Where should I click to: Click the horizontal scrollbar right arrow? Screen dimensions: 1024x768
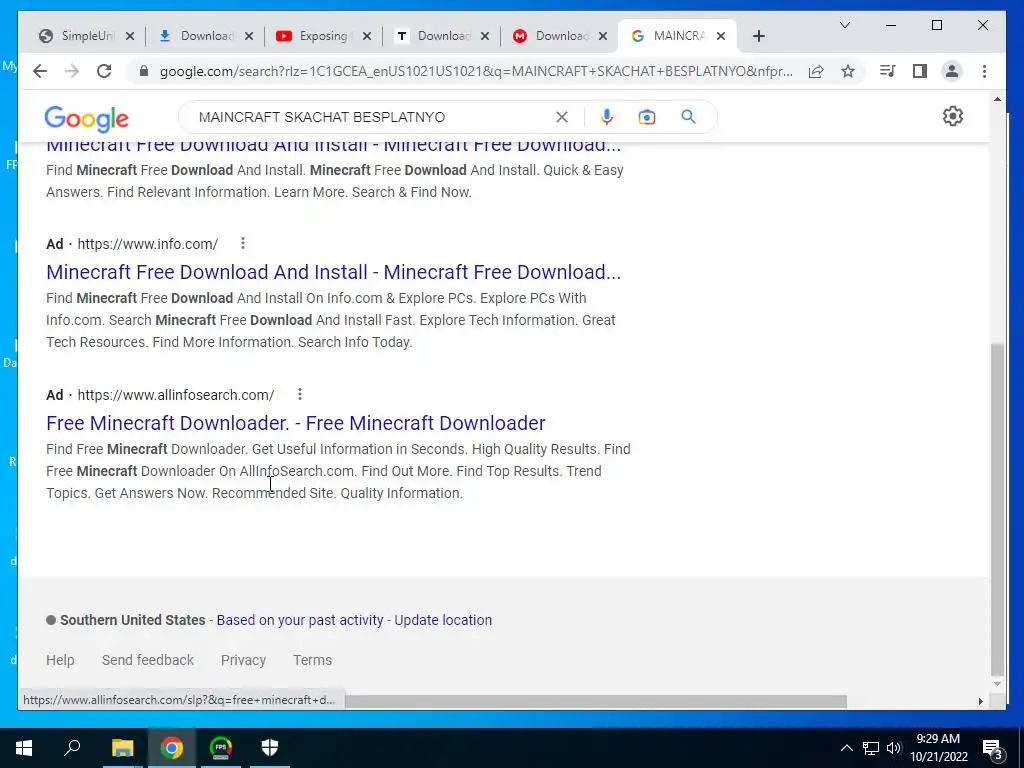[980, 701]
